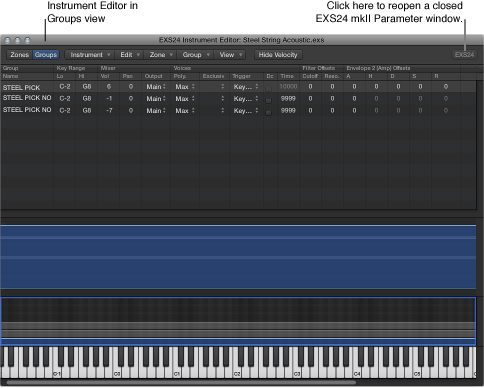
Task: Click the EXS24 button to reopen the parameter window
Action: 464,55
